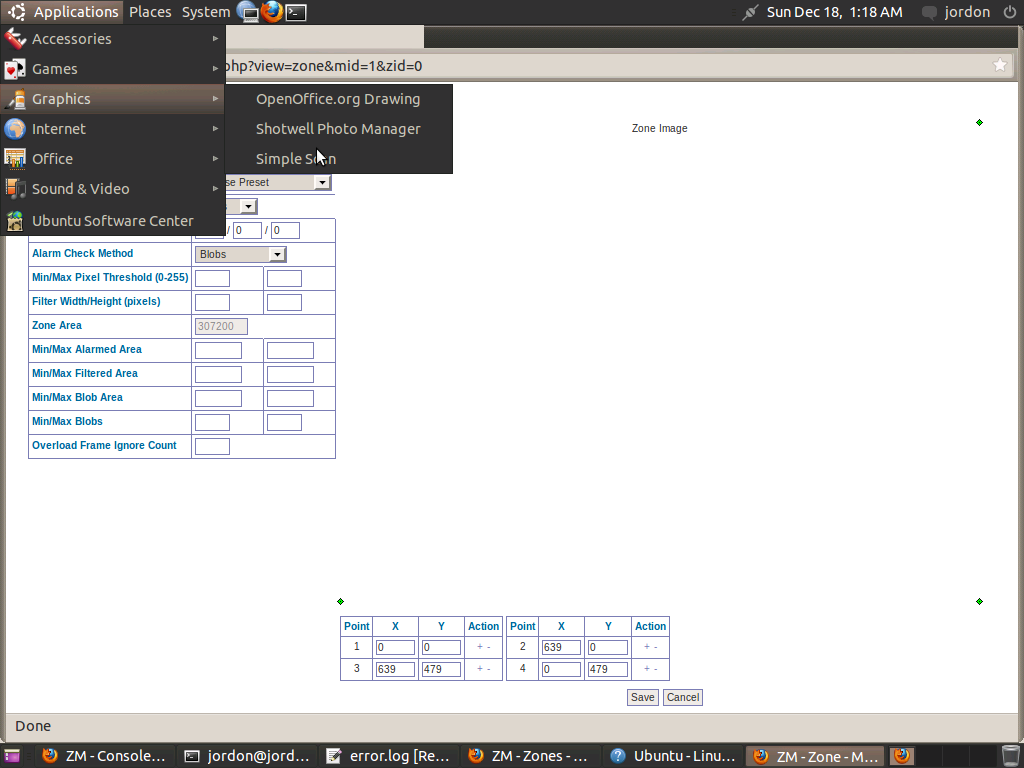Cancel the zone edit
This screenshot has width=1024, height=768.
click(x=683, y=697)
